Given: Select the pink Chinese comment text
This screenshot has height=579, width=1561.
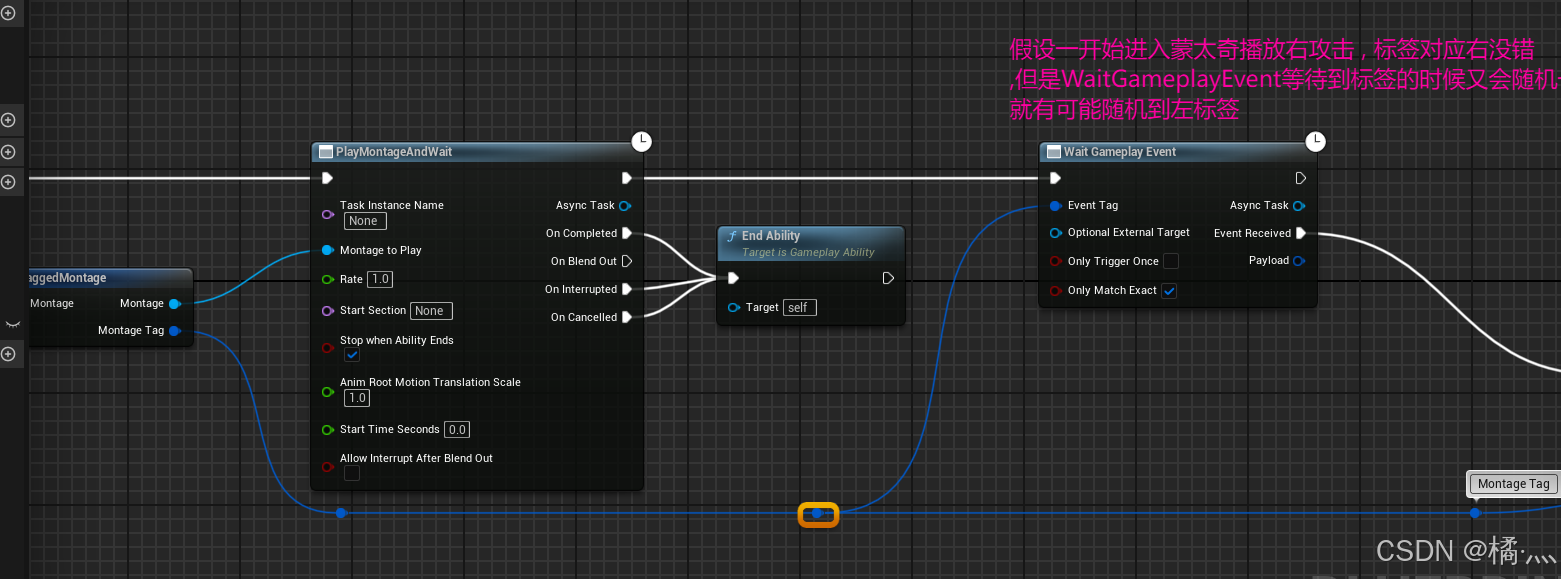Looking at the screenshot, I should (x=1284, y=79).
